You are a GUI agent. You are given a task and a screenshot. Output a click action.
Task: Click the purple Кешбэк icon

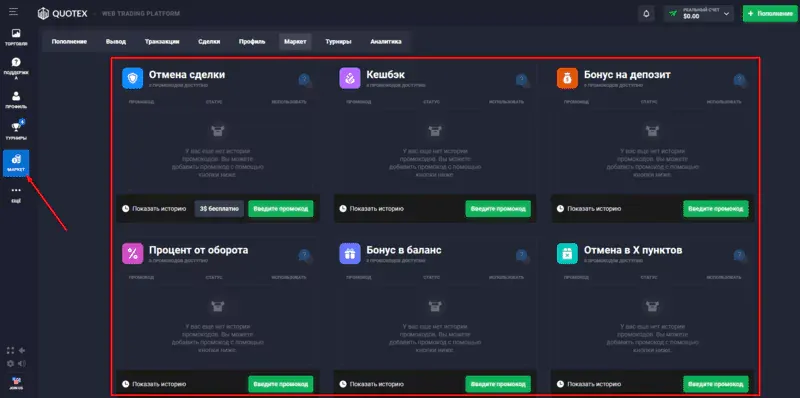(349, 79)
